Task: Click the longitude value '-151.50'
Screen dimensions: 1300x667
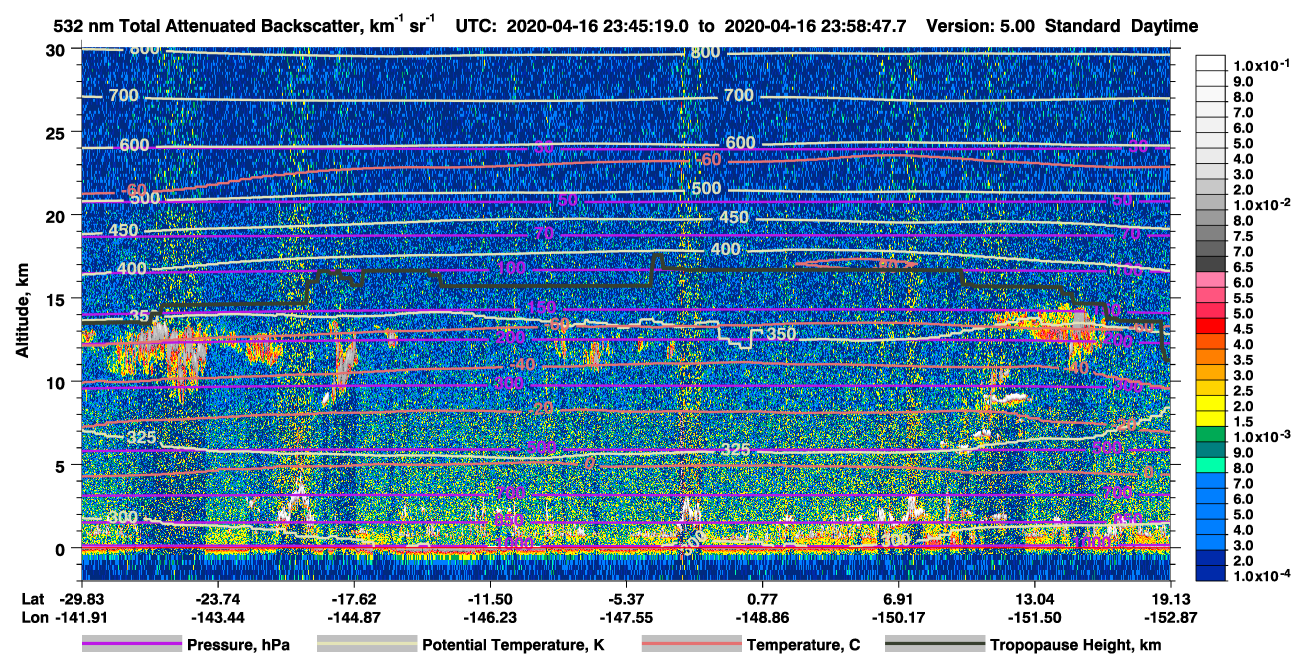Action: [1035, 618]
